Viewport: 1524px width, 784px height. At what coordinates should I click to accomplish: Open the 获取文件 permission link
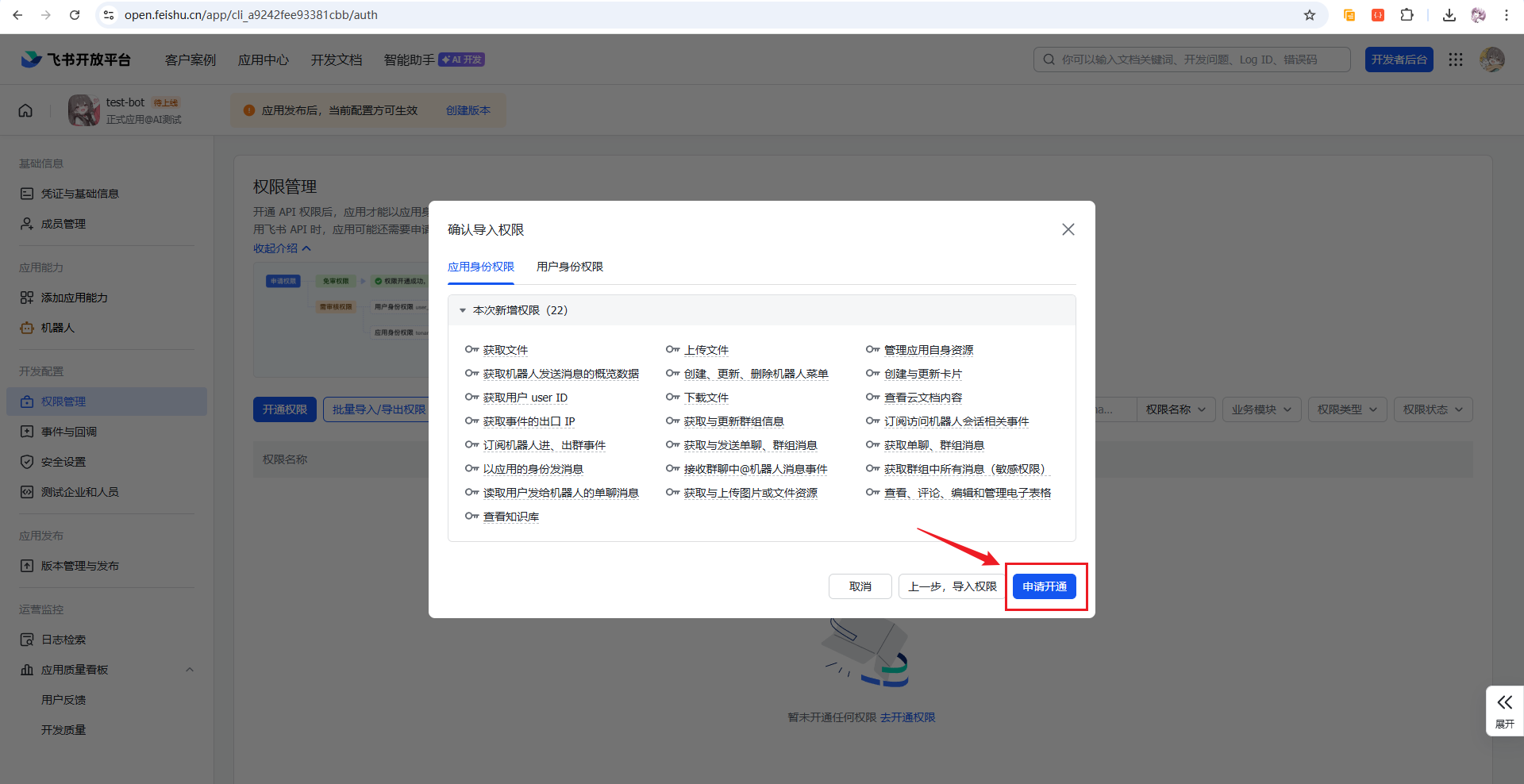[x=505, y=350]
